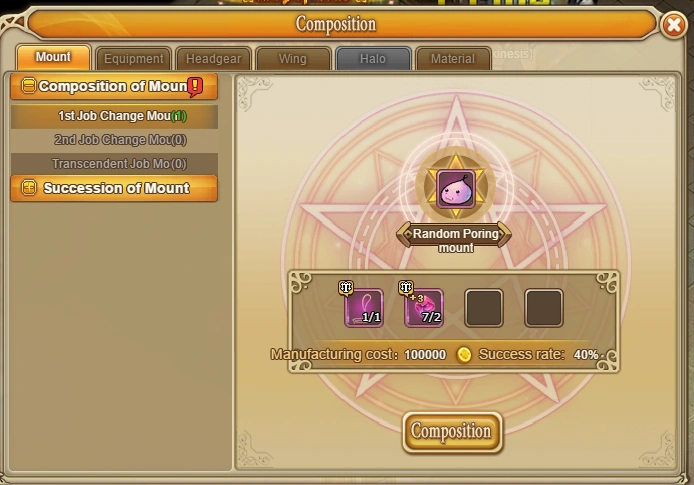Image resolution: width=694 pixels, height=485 pixels.
Task: Click the Random Poring mount result icon
Action: pos(455,189)
